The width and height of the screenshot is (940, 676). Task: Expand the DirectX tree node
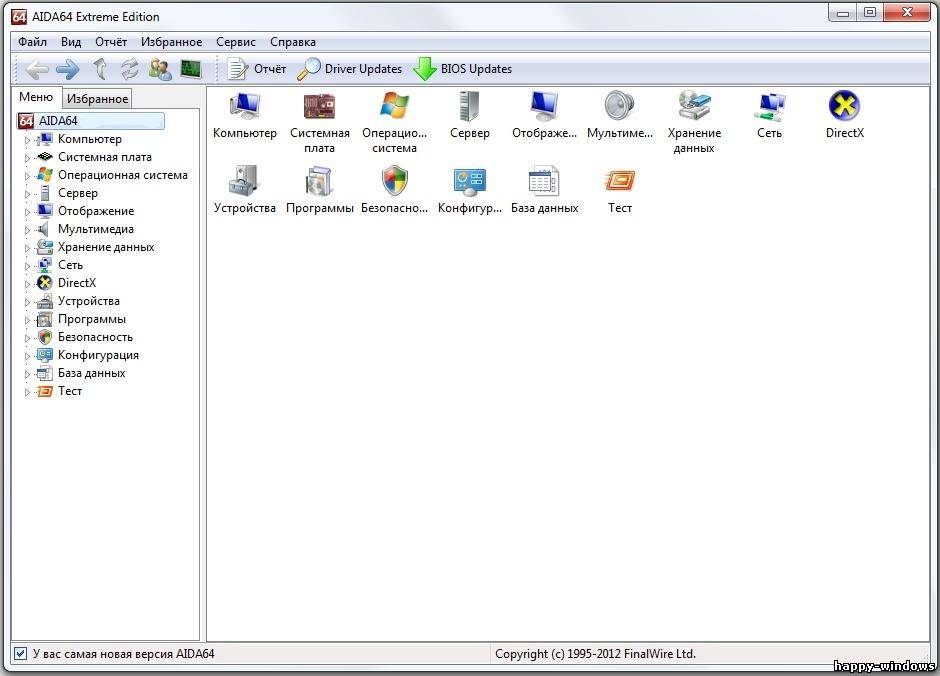point(27,283)
